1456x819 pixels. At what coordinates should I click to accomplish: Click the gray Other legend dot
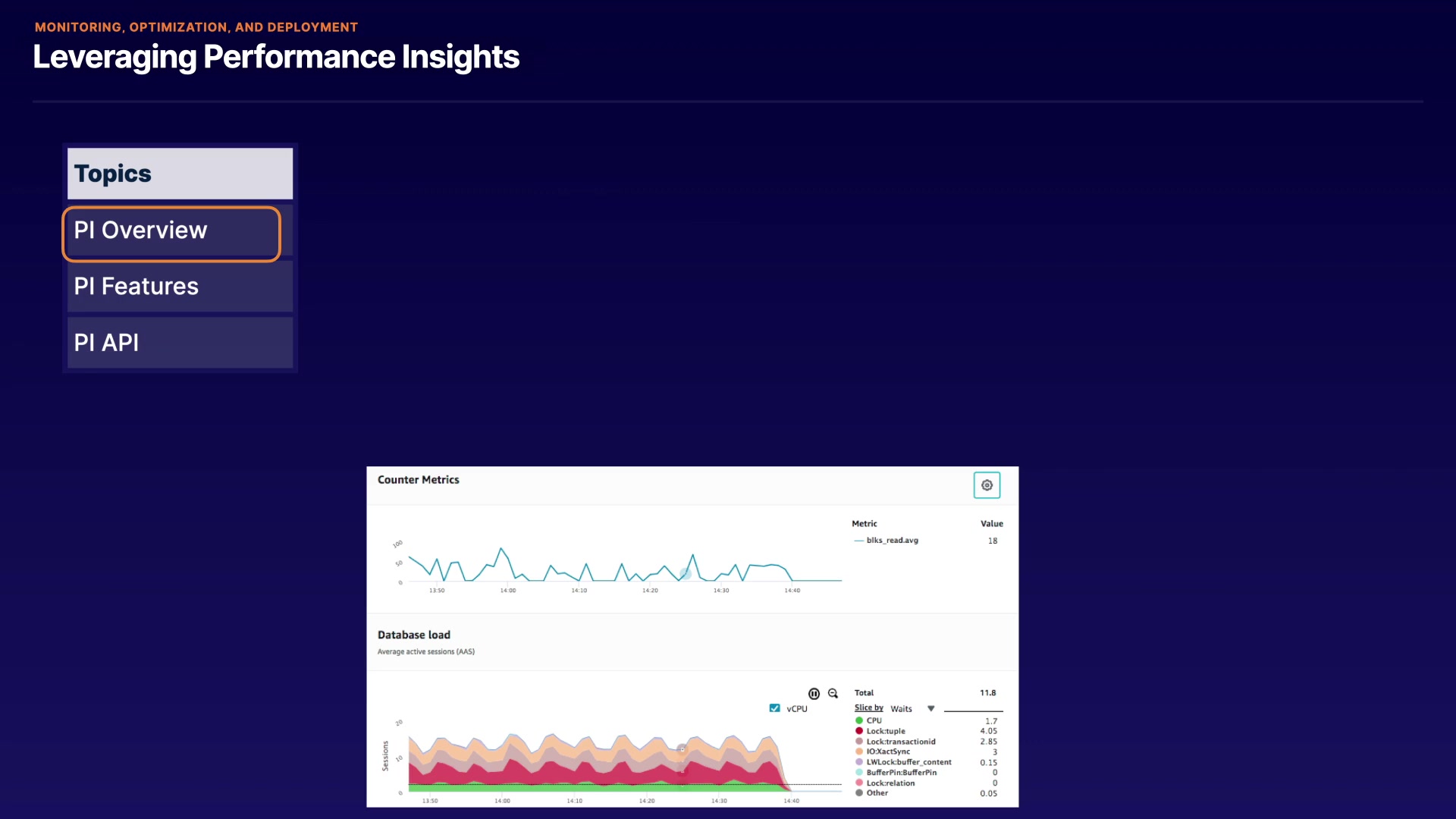click(x=859, y=793)
